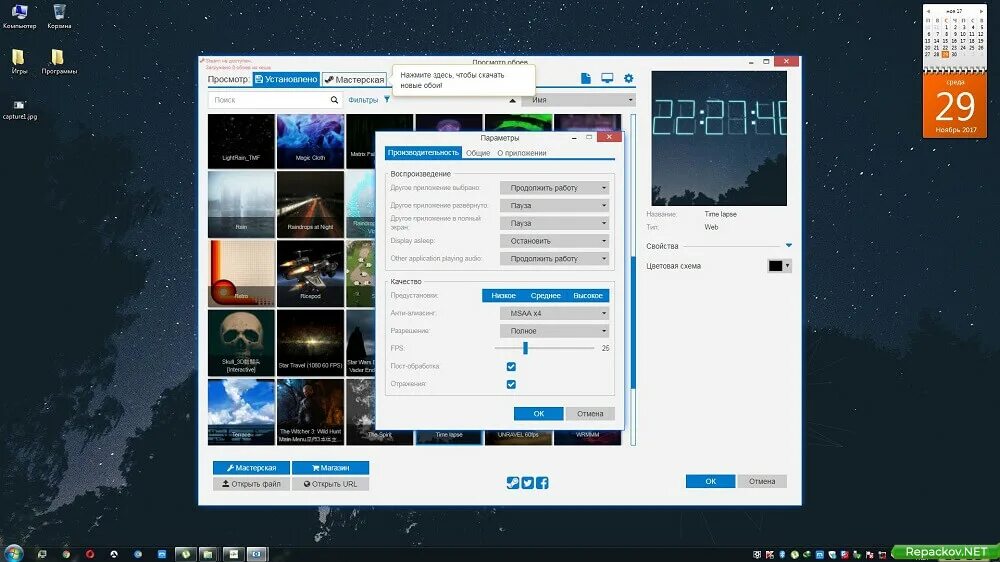Click OK in the Параметры dialog

[538, 413]
